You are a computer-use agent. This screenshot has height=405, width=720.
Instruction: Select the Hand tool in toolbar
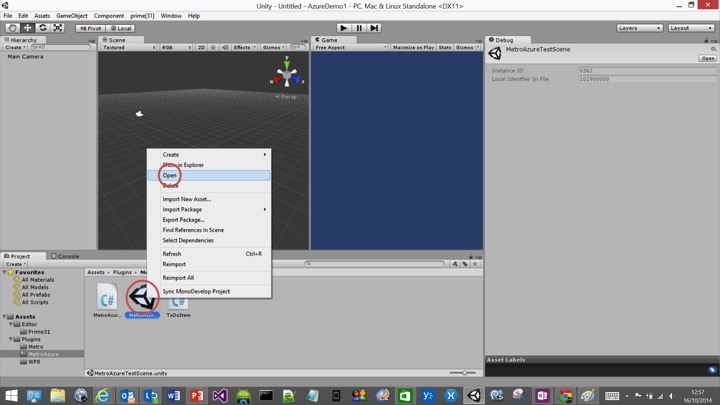coord(12,28)
